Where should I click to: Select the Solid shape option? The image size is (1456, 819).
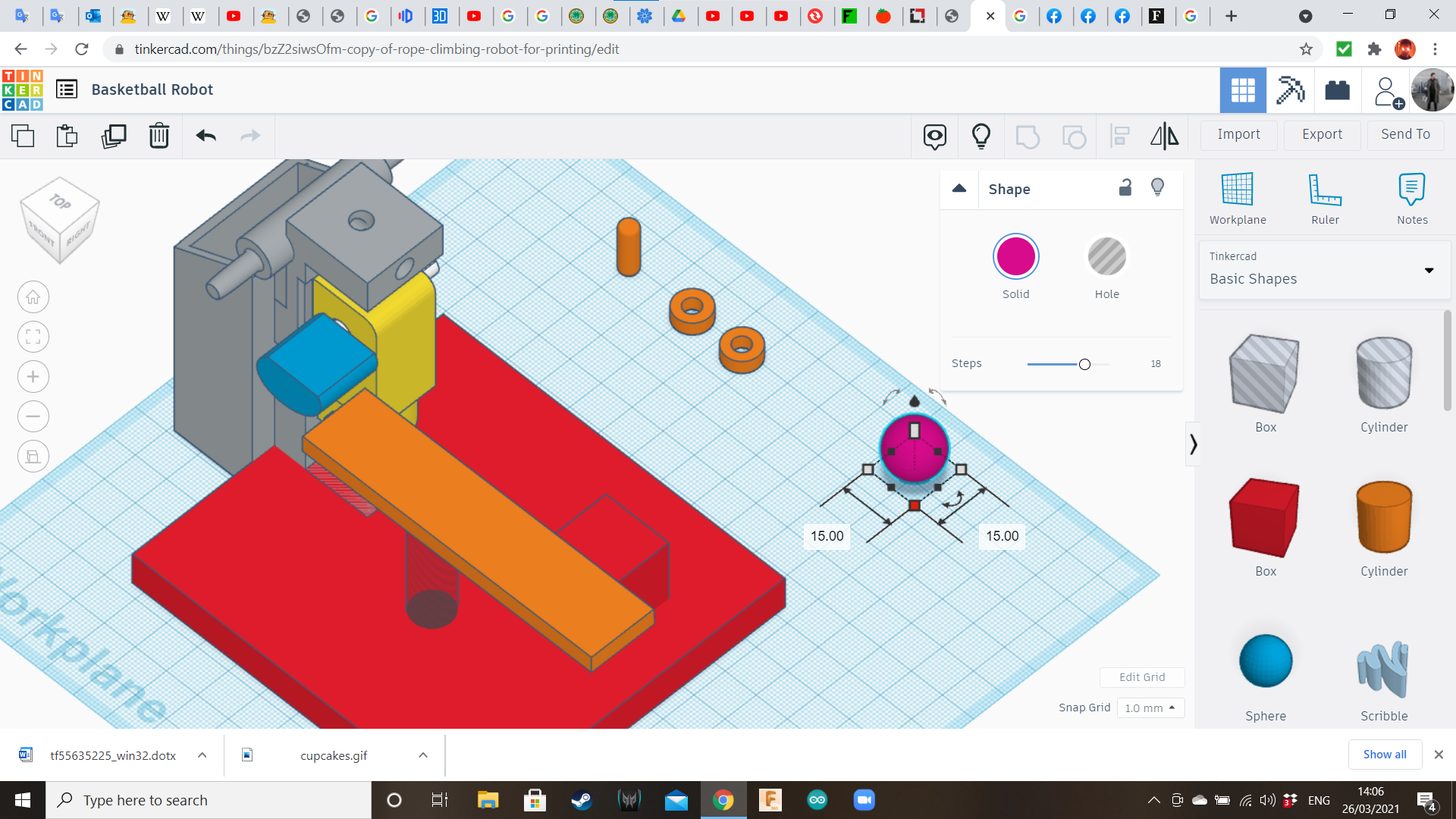coord(1015,257)
